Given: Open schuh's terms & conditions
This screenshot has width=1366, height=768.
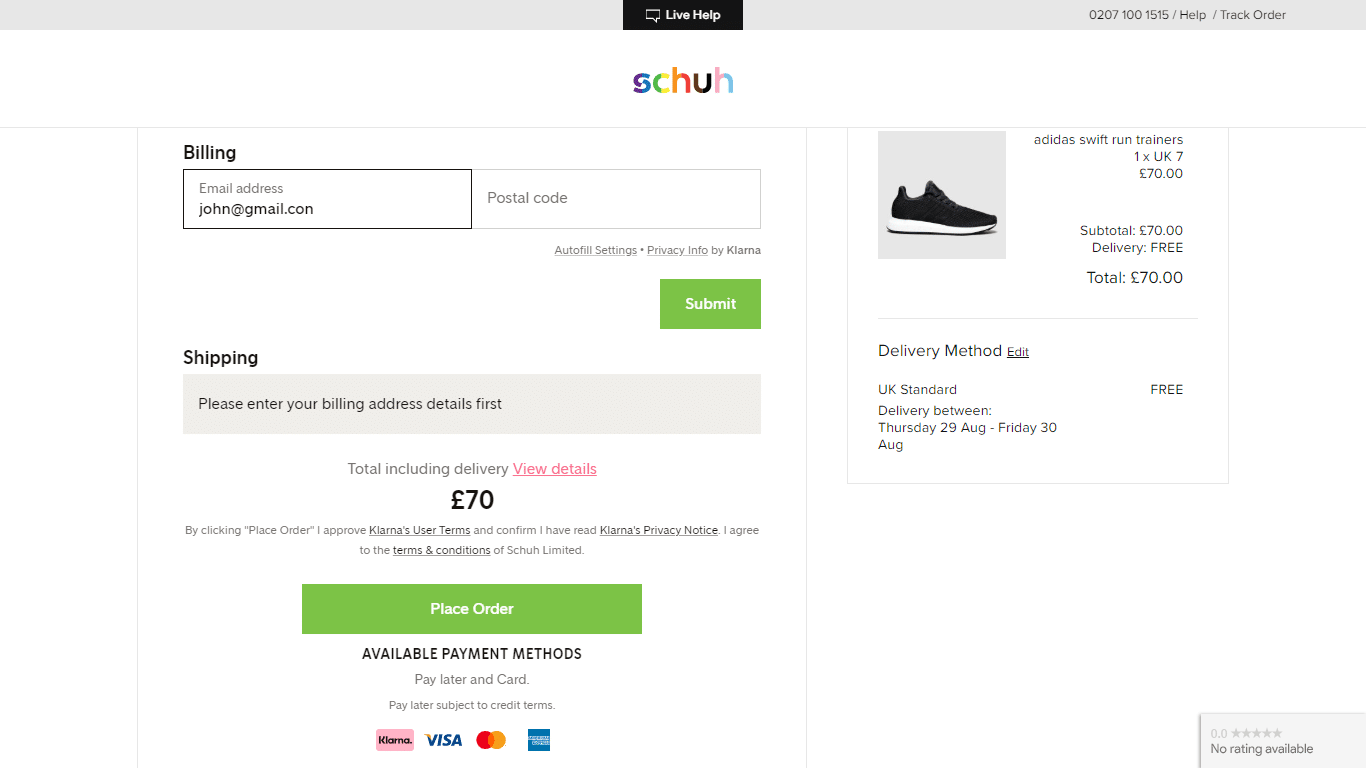Looking at the screenshot, I should pyautogui.click(x=441, y=550).
